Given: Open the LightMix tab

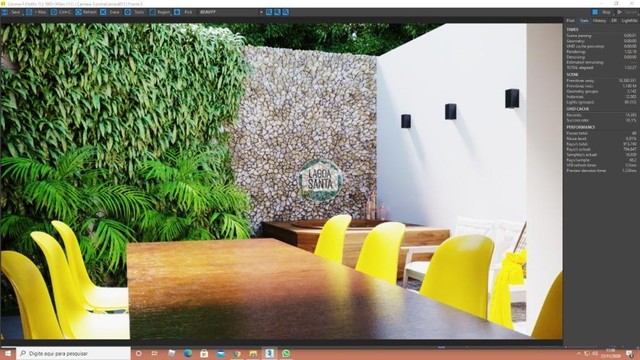Looking at the screenshot, I should [x=629, y=20].
